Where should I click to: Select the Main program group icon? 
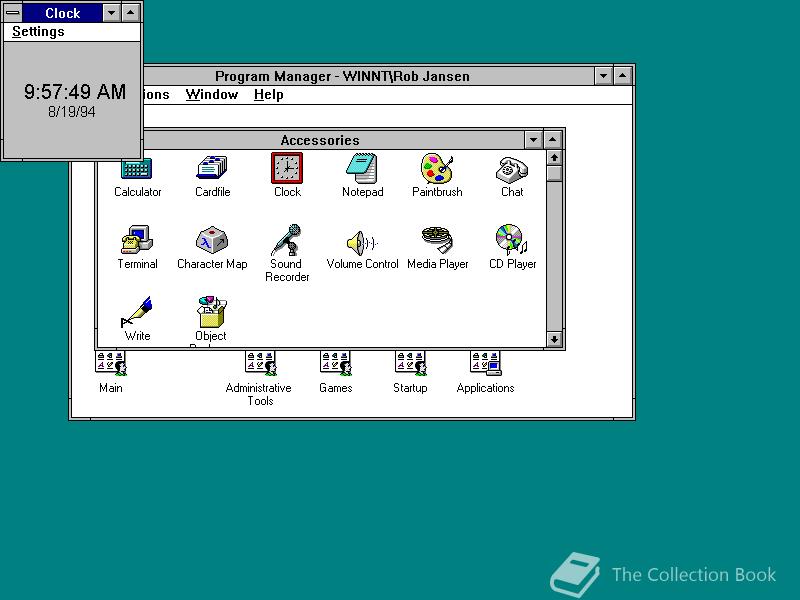click(111, 364)
